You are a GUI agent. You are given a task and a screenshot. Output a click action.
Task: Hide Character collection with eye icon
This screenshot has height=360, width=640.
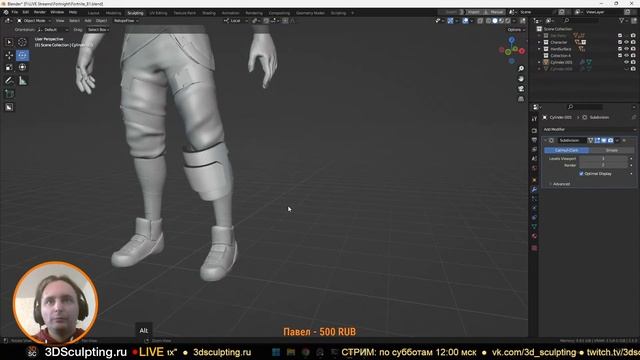pyautogui.click(x=627, y=42)
